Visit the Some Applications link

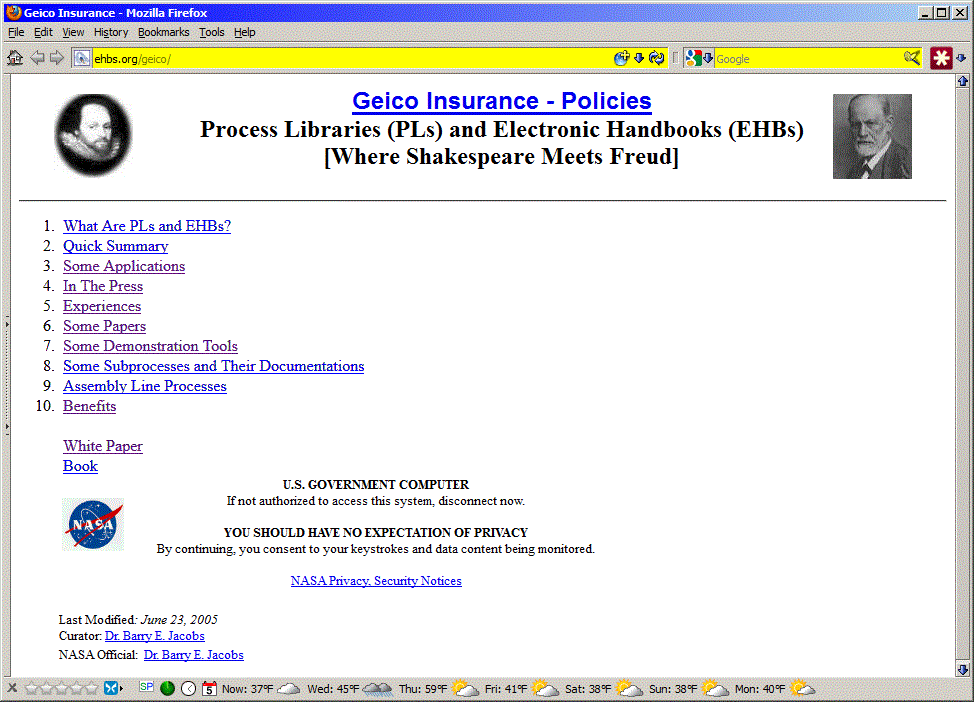[x=124, y=266]
